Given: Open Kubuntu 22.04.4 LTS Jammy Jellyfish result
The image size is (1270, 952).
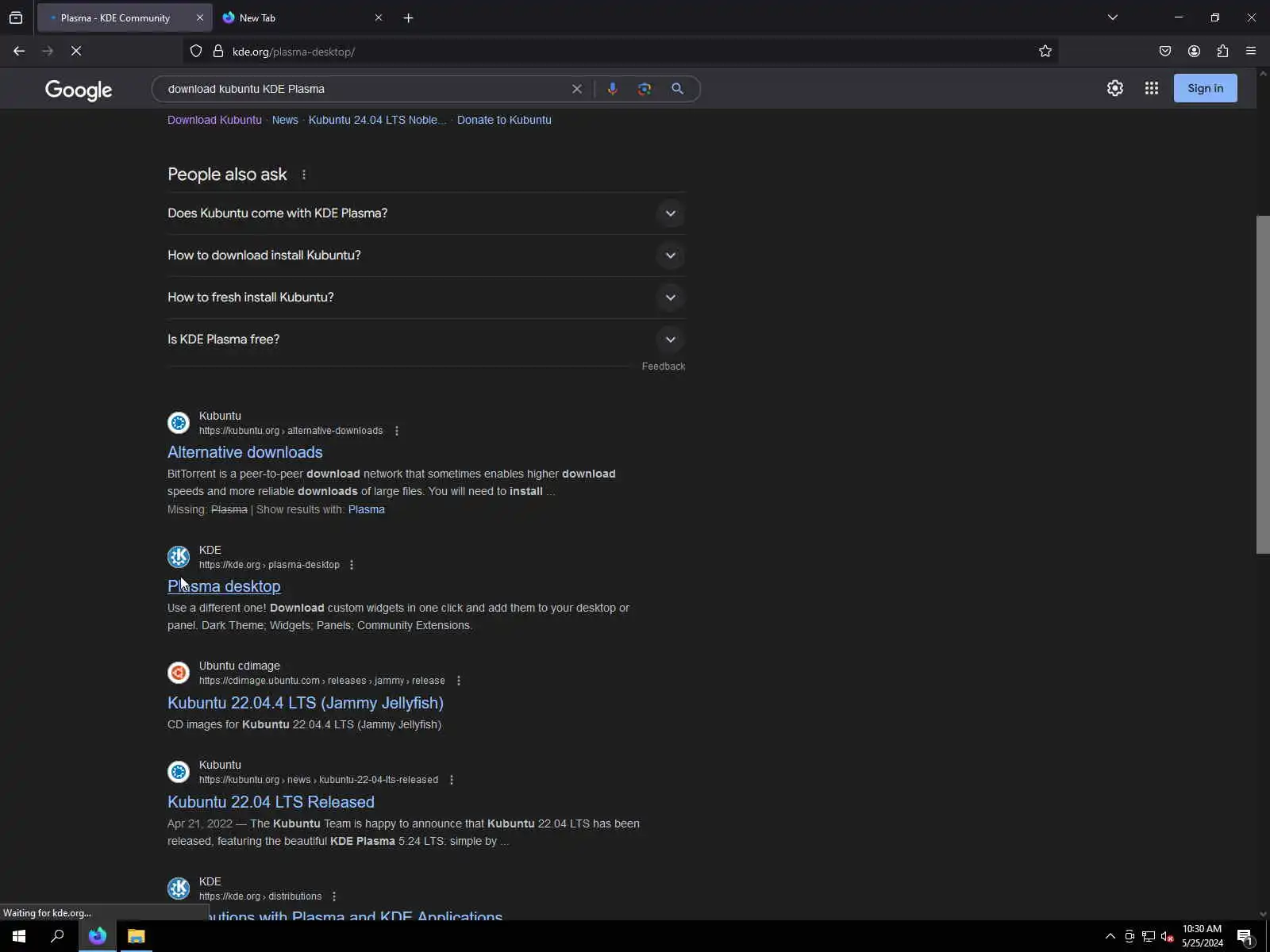Looking at the screenshot, I should (306, 703).
